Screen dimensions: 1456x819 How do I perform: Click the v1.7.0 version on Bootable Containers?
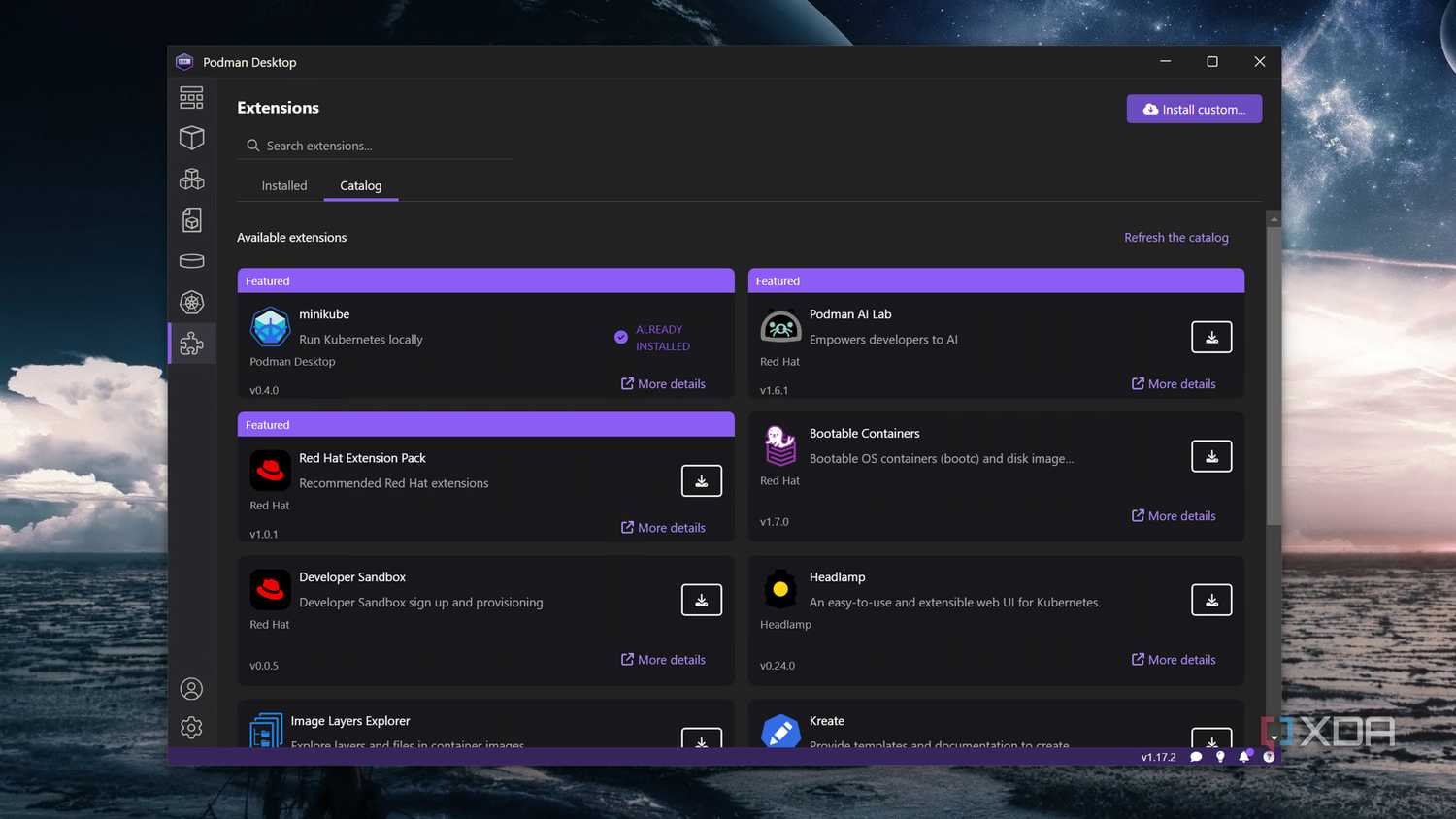click(775, 522)
